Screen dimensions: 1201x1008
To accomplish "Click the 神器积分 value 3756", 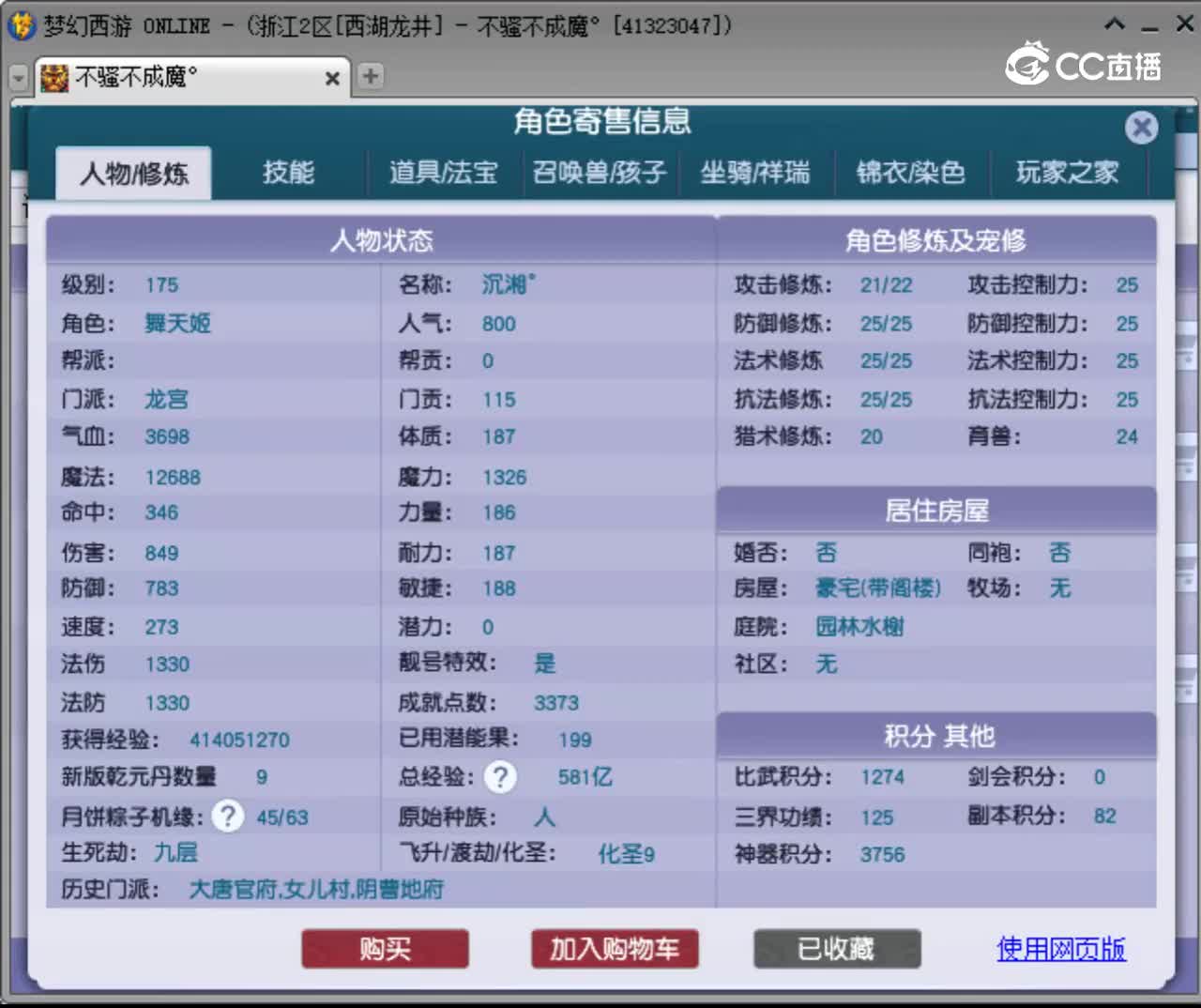I will [883, 855].
